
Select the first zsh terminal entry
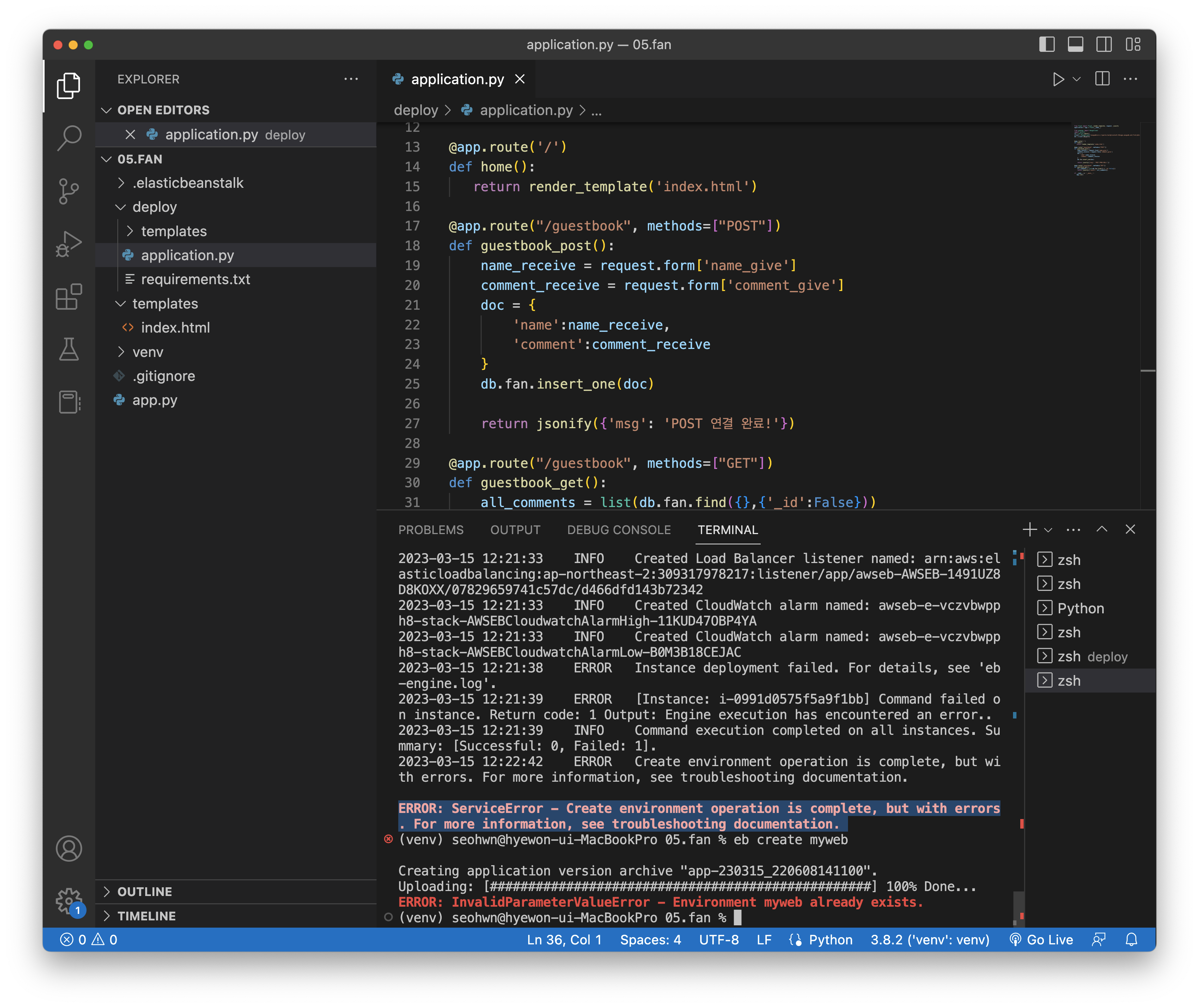pos(1090,560)
